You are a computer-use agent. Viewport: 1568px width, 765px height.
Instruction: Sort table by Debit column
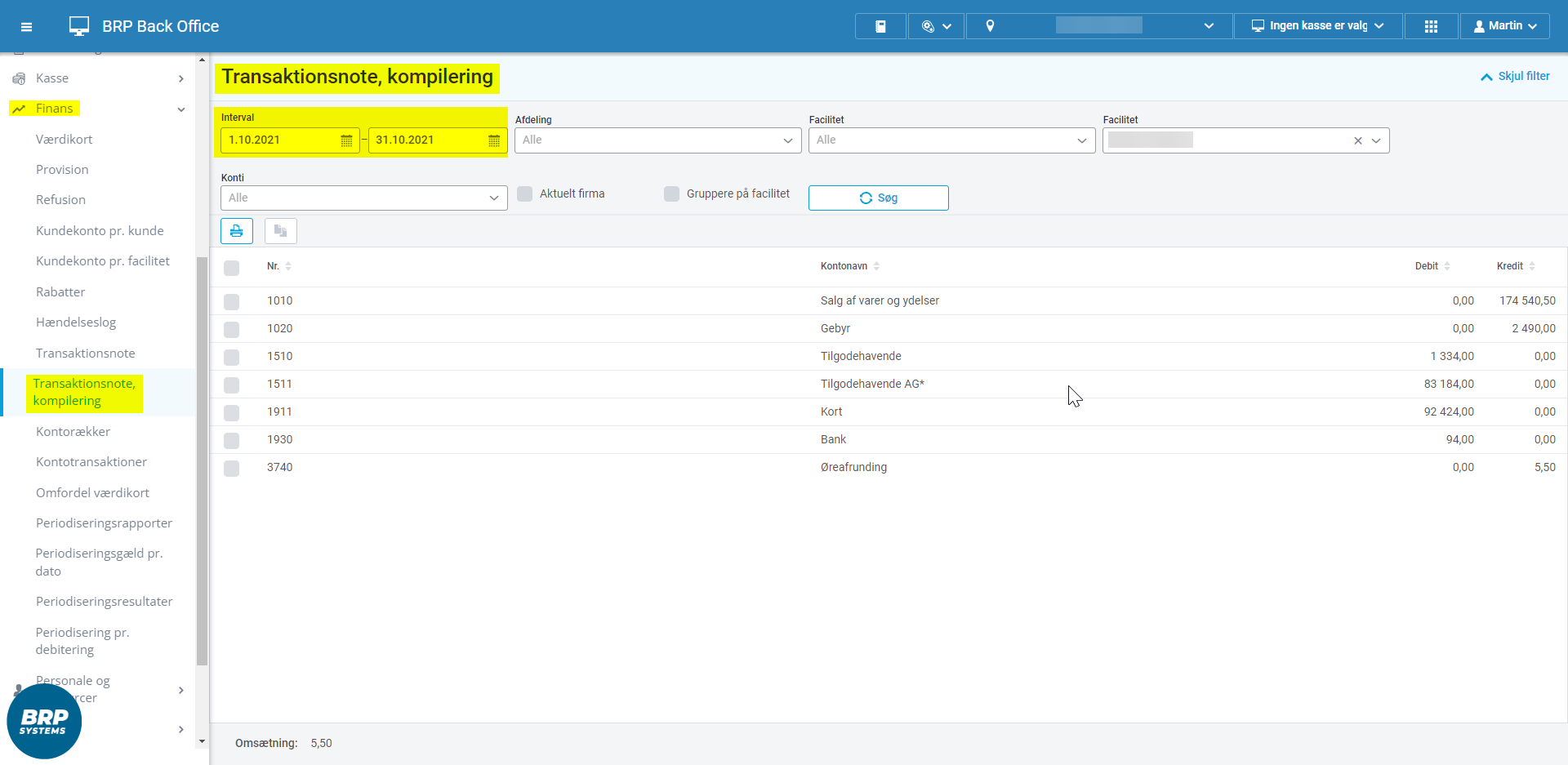(x=1432, y=266)
